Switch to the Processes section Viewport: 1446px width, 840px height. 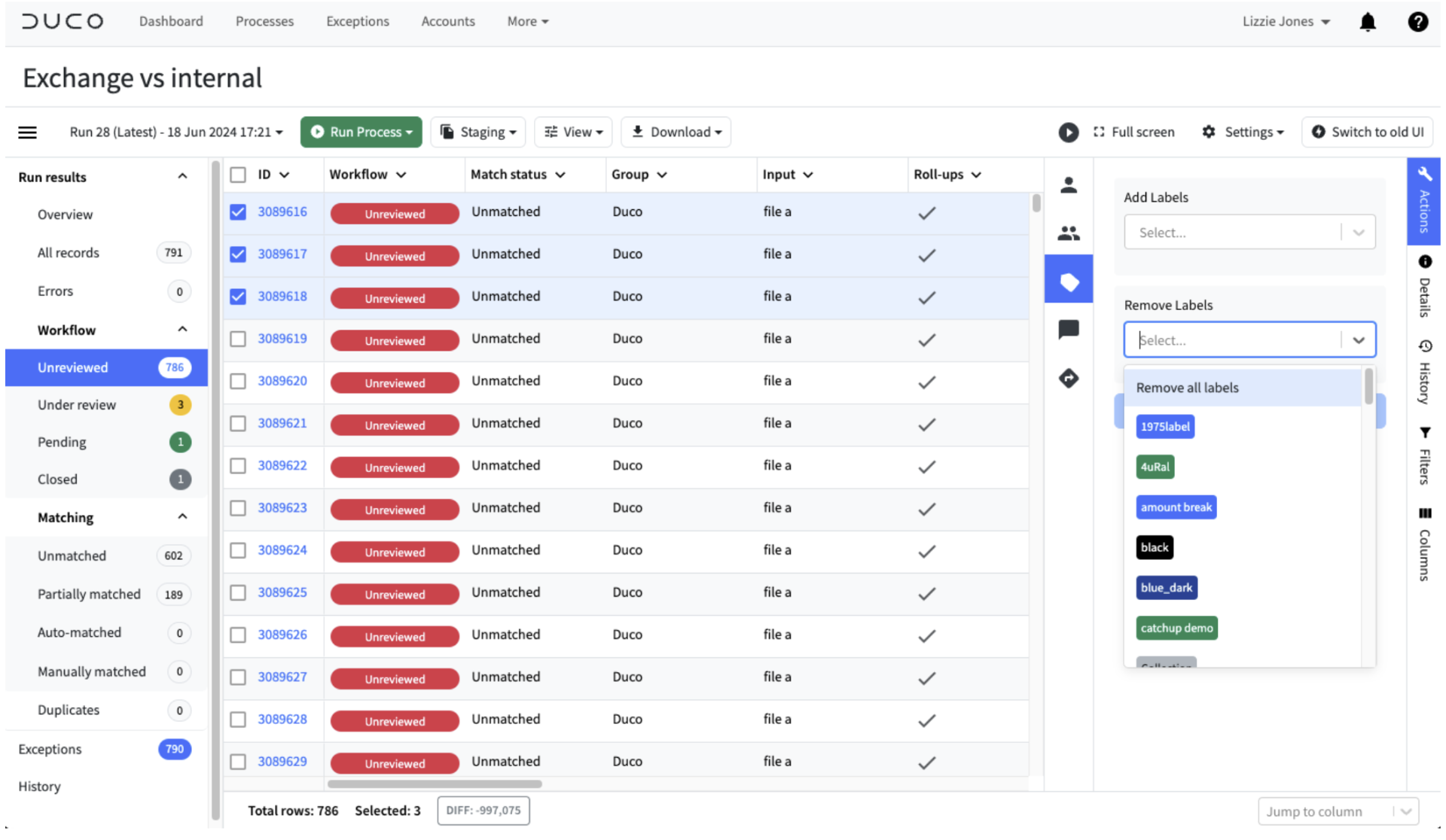point(264,21)
